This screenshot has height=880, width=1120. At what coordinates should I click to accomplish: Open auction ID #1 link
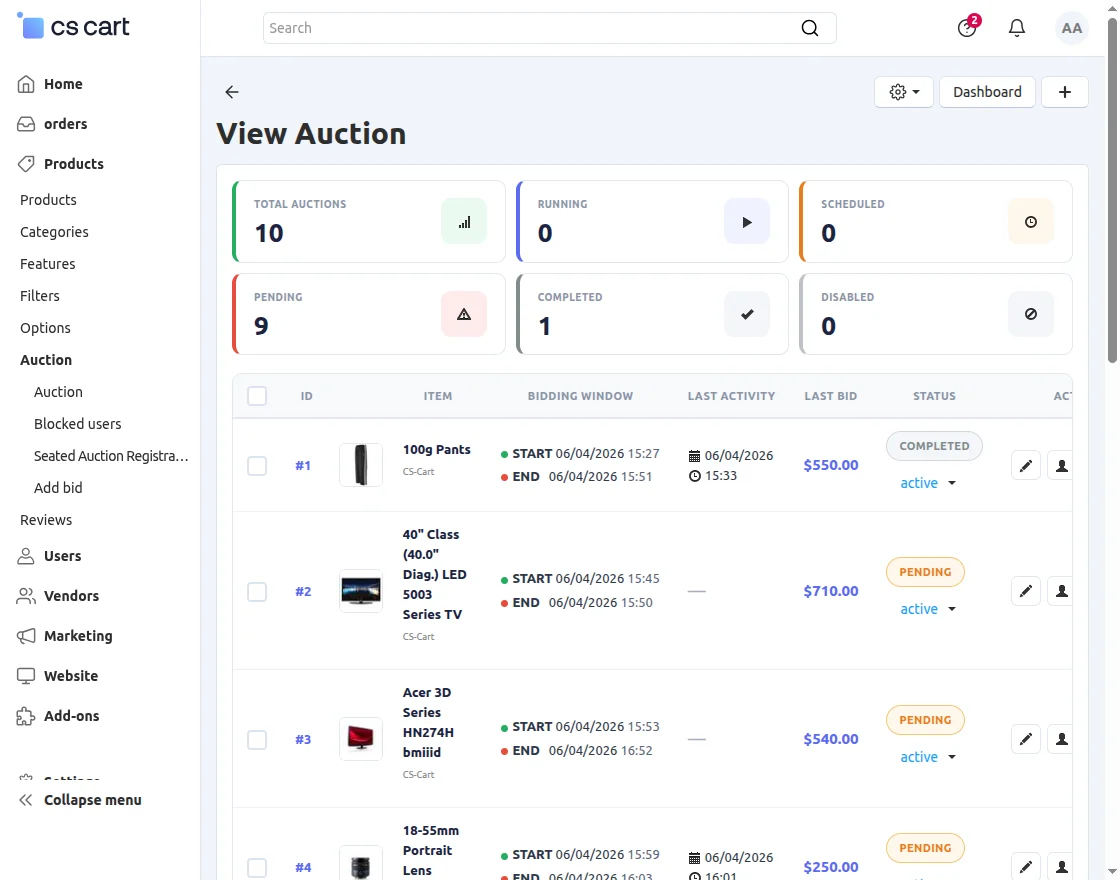(303, 466)
